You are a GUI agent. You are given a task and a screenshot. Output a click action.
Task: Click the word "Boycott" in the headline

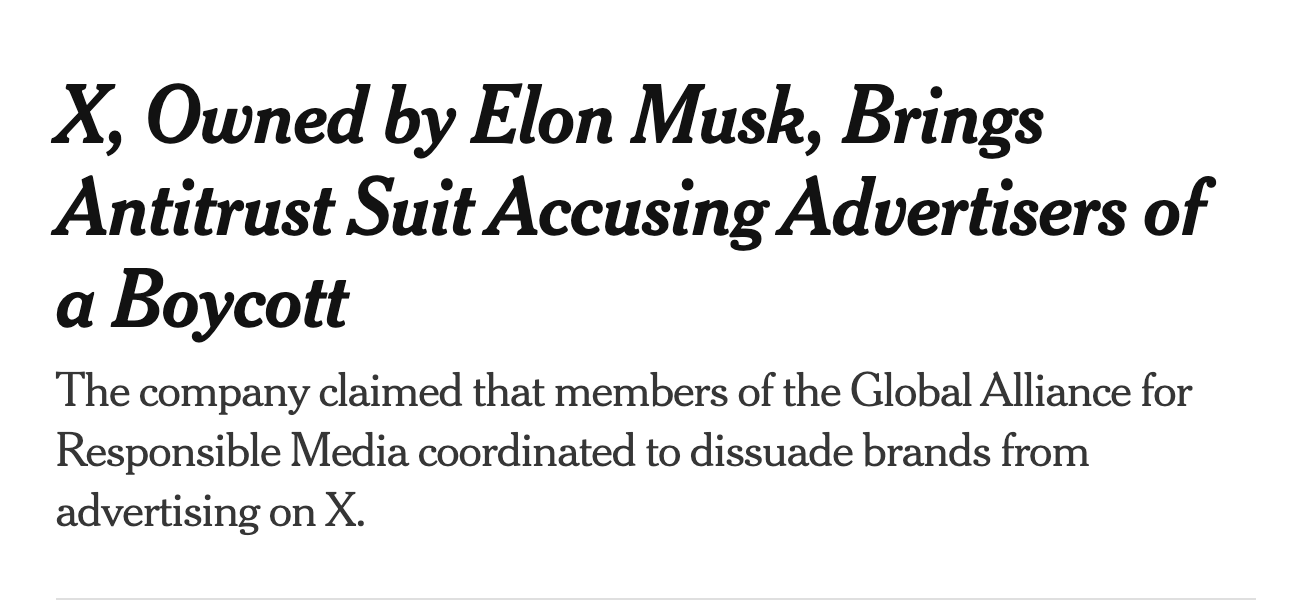[x=229, y=300]
